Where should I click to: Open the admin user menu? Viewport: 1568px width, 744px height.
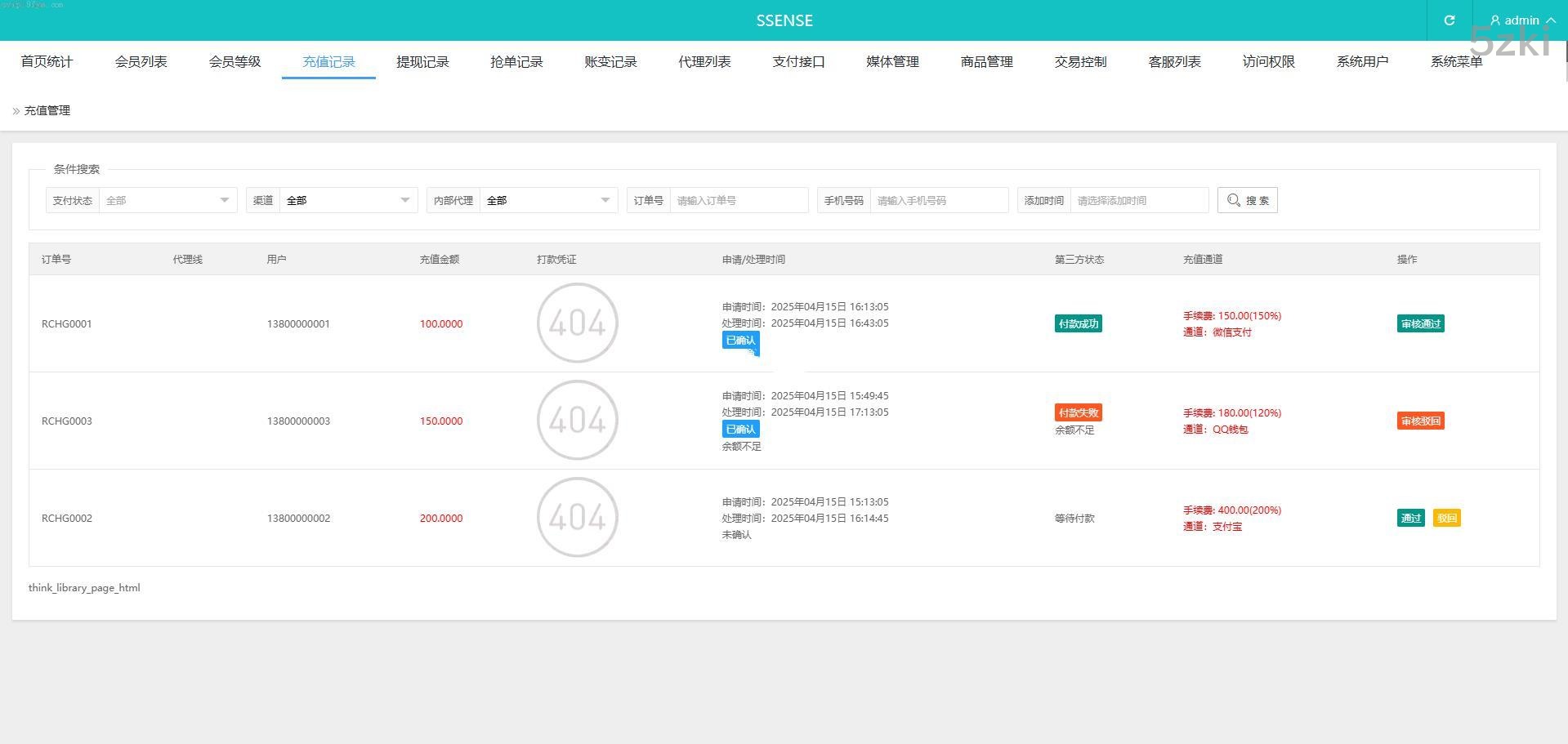tap(1522, 20)
